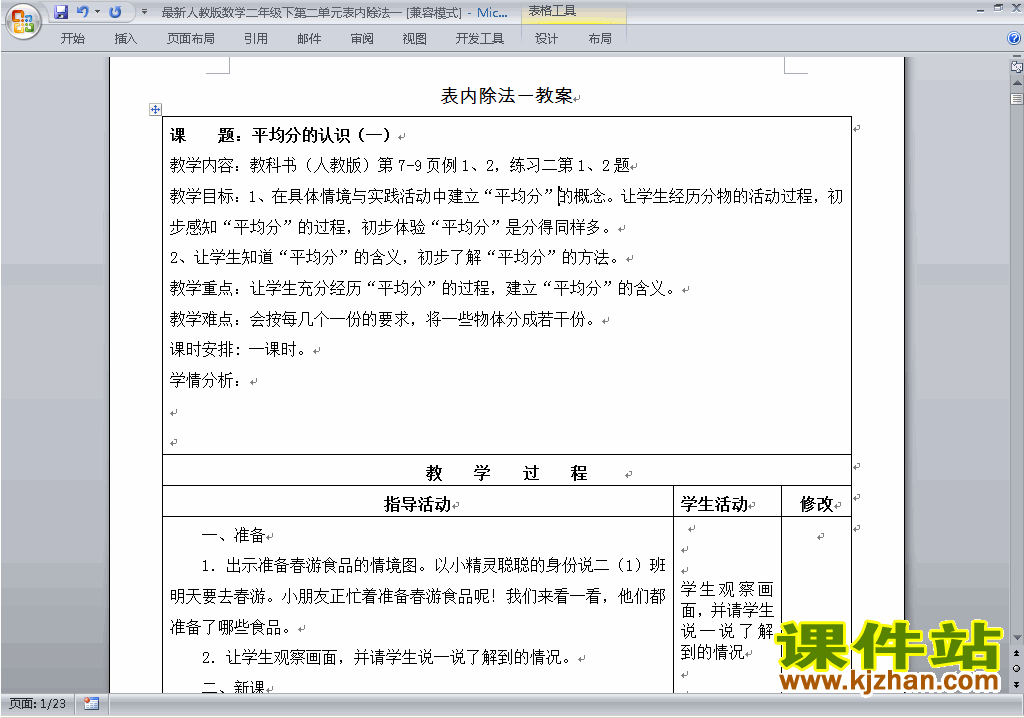Open the 页面布局 ribbon tab

coord(191,39)
